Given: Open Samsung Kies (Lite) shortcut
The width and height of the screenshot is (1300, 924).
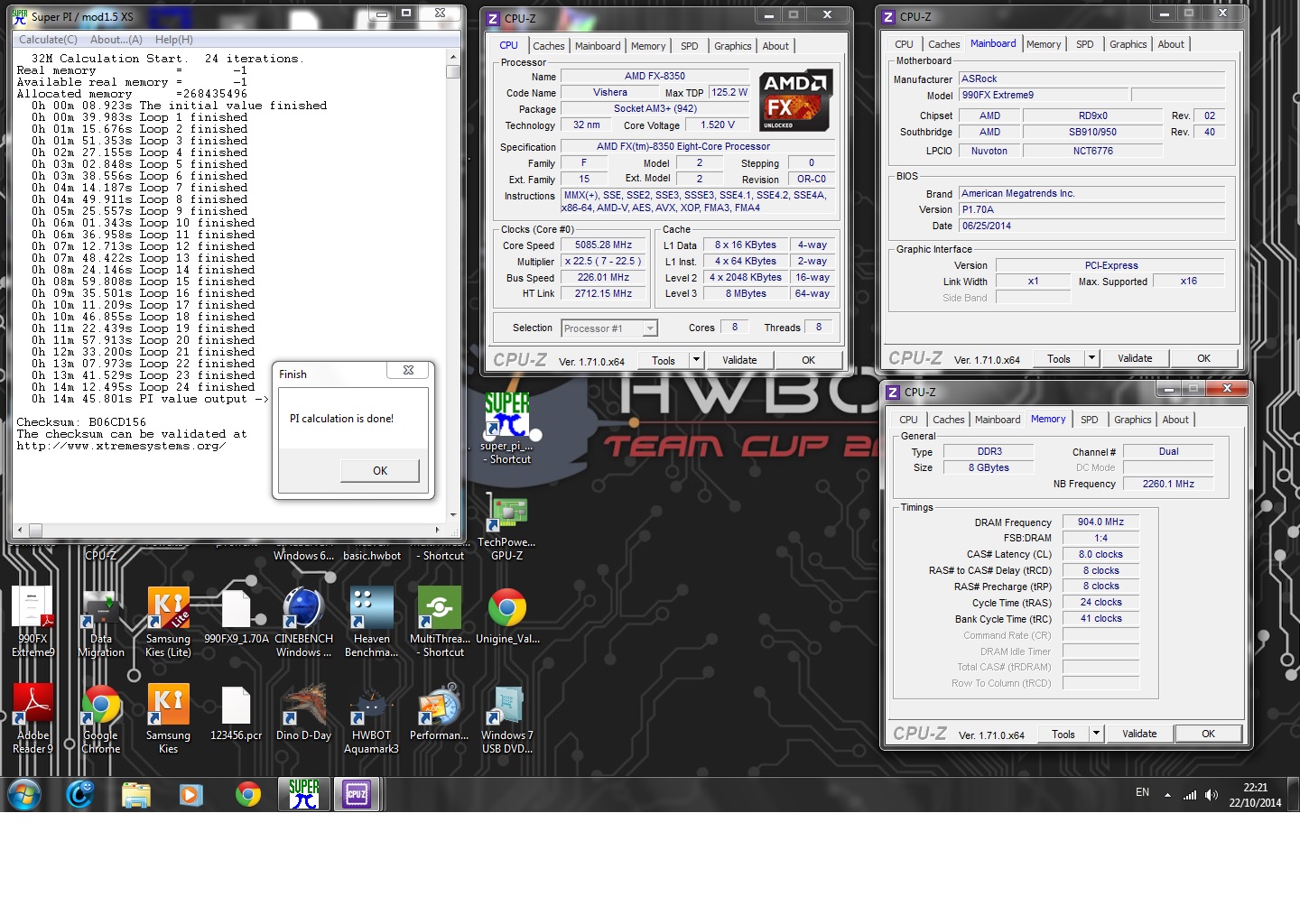Looking at the screenshot, I should 168,622.
